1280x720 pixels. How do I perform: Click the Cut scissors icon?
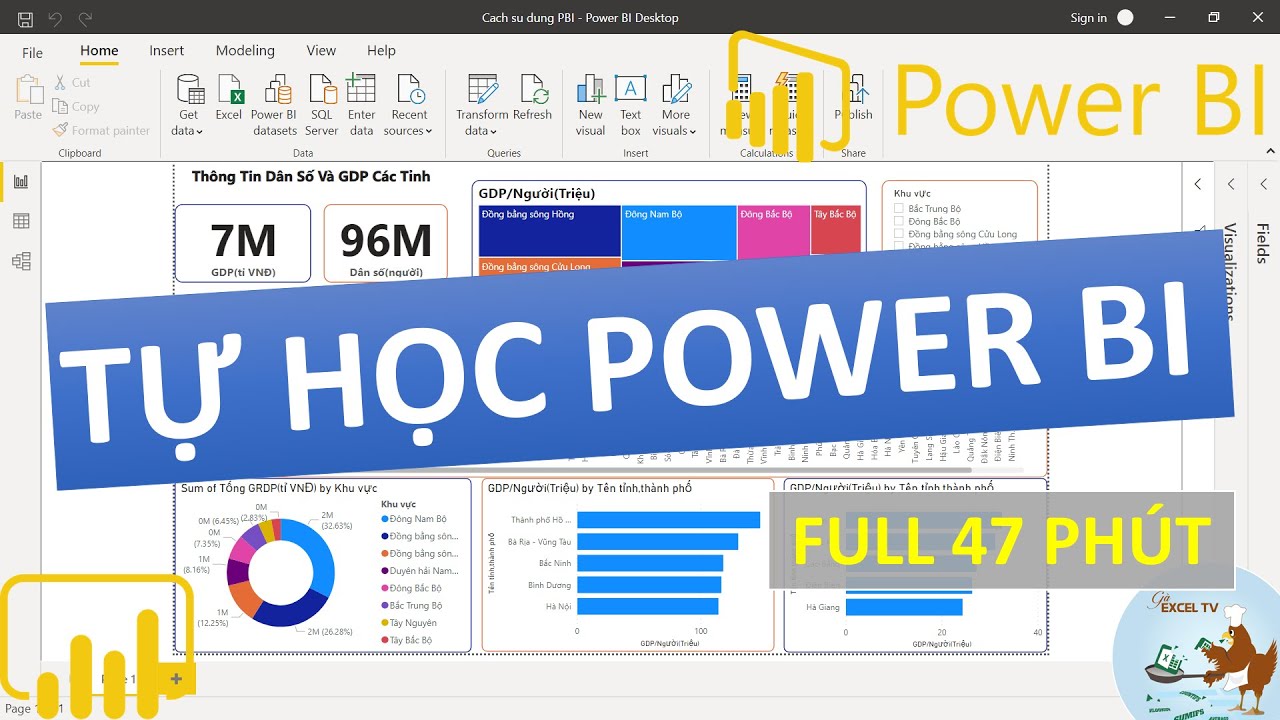[x=58, y=82]
